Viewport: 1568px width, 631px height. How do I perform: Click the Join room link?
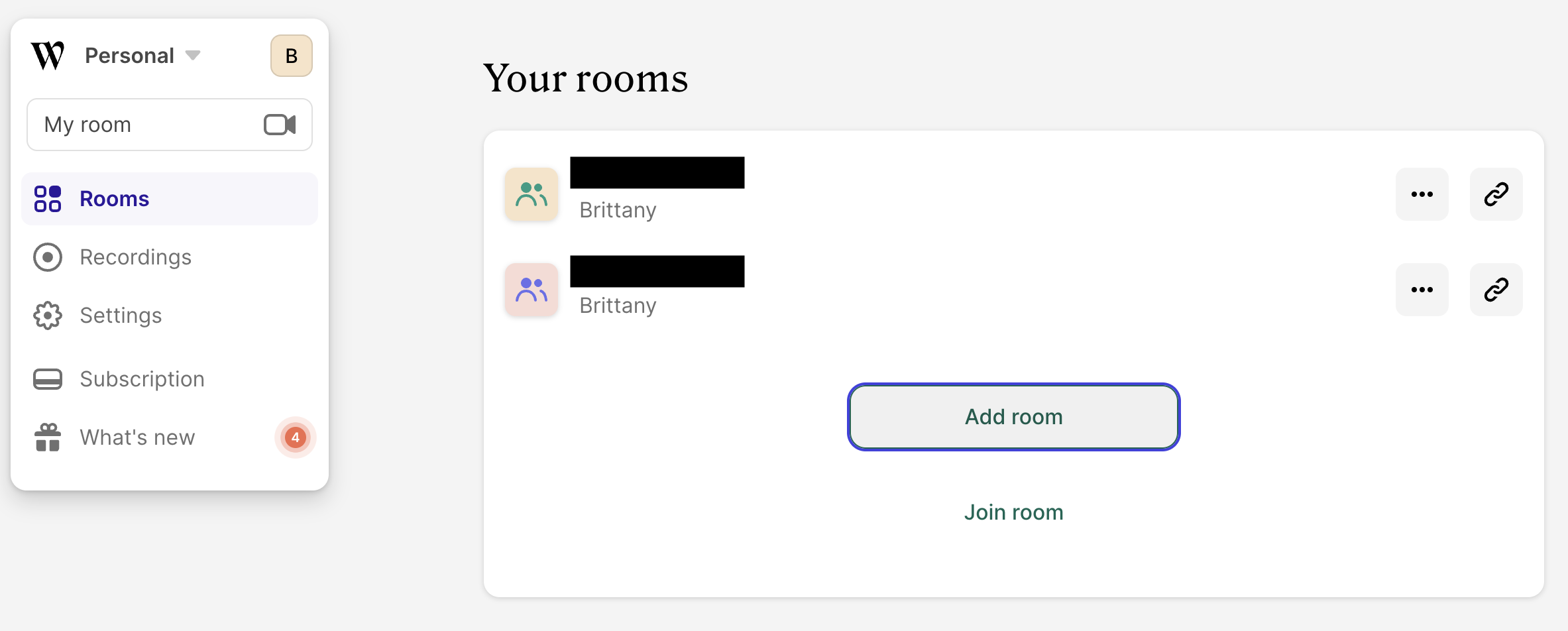1013,512
